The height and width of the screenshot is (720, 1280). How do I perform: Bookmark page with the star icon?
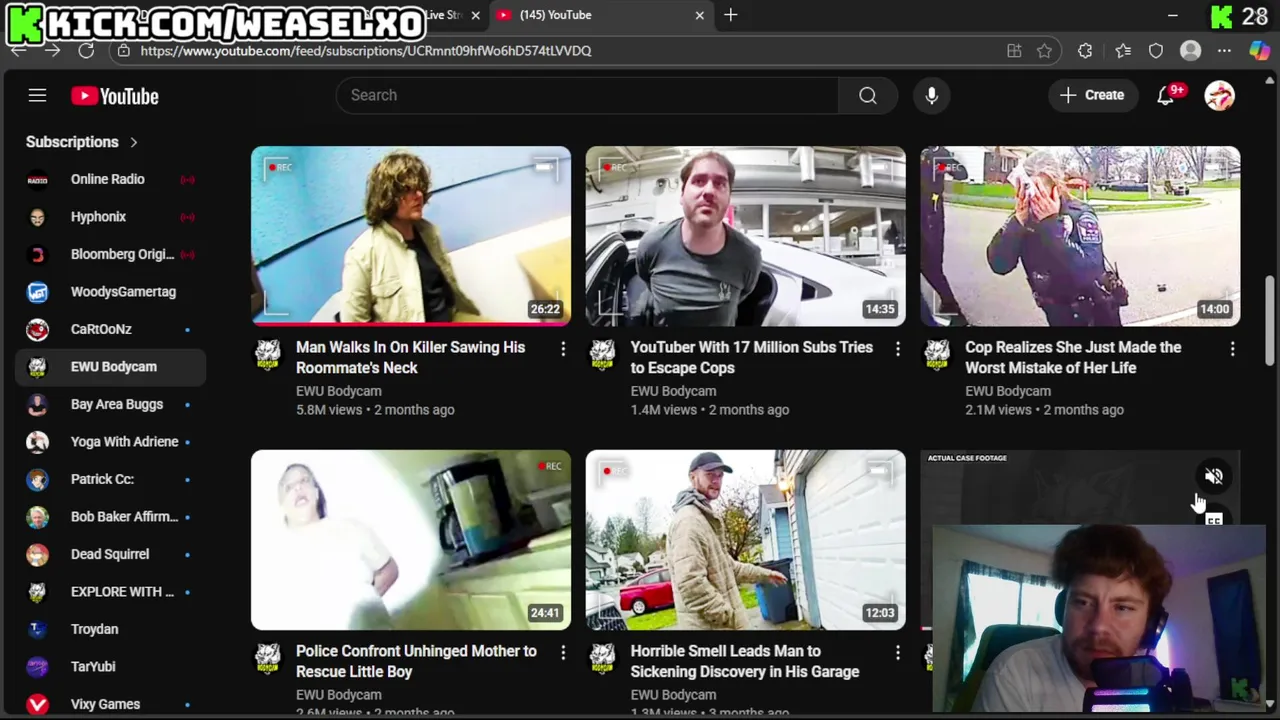click(1044, 50)
